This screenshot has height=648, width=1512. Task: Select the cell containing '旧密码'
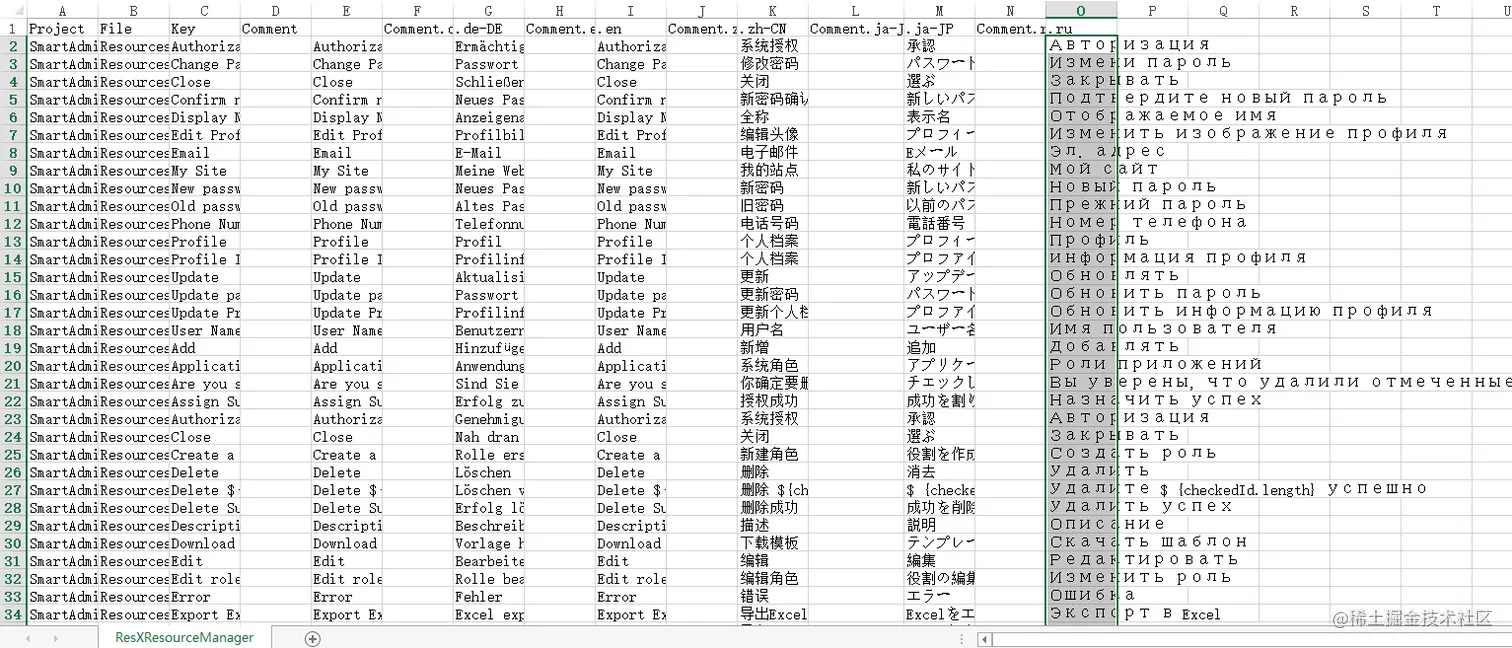pos(773,206)
